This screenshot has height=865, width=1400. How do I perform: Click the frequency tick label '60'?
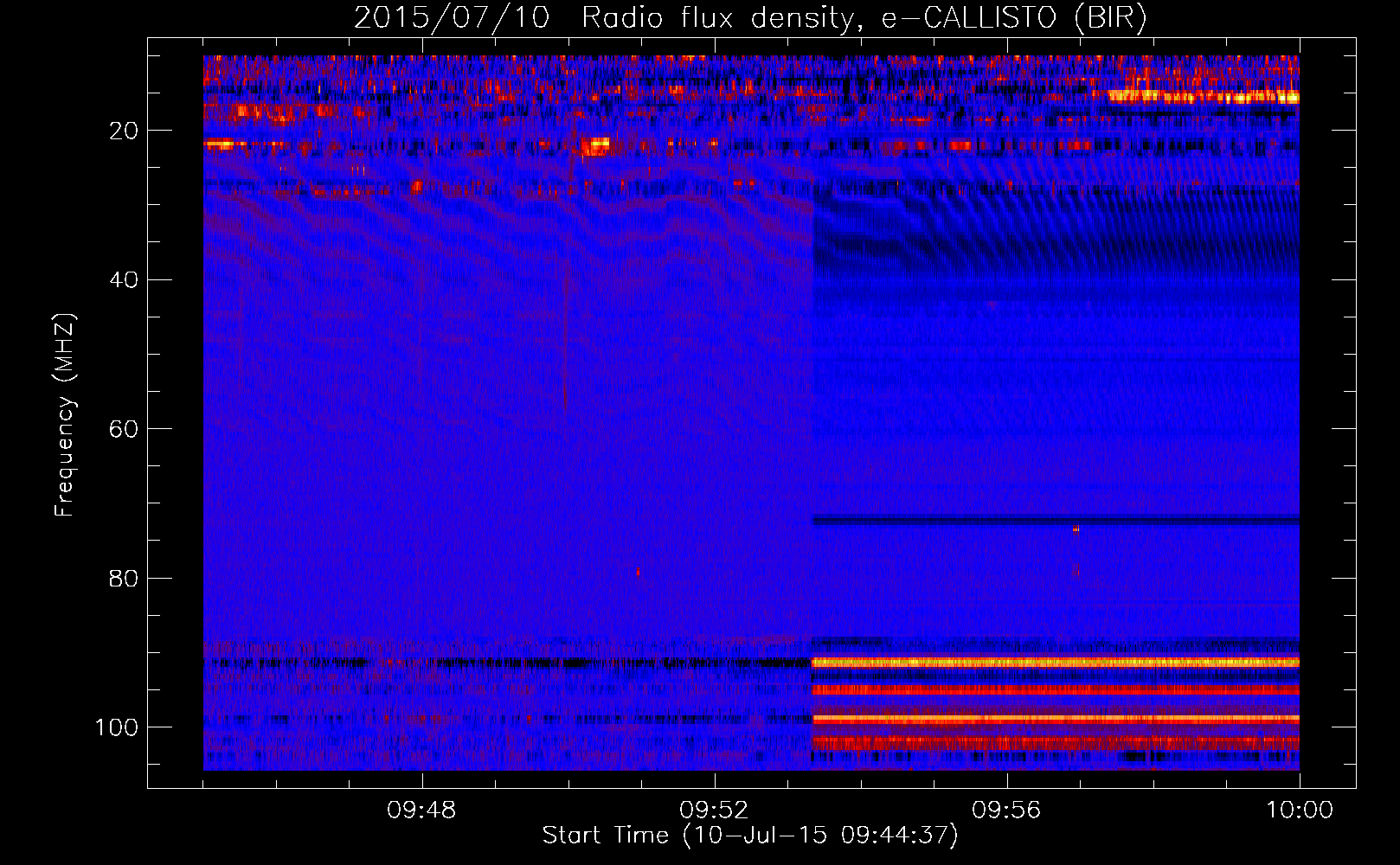coord(125,429)
